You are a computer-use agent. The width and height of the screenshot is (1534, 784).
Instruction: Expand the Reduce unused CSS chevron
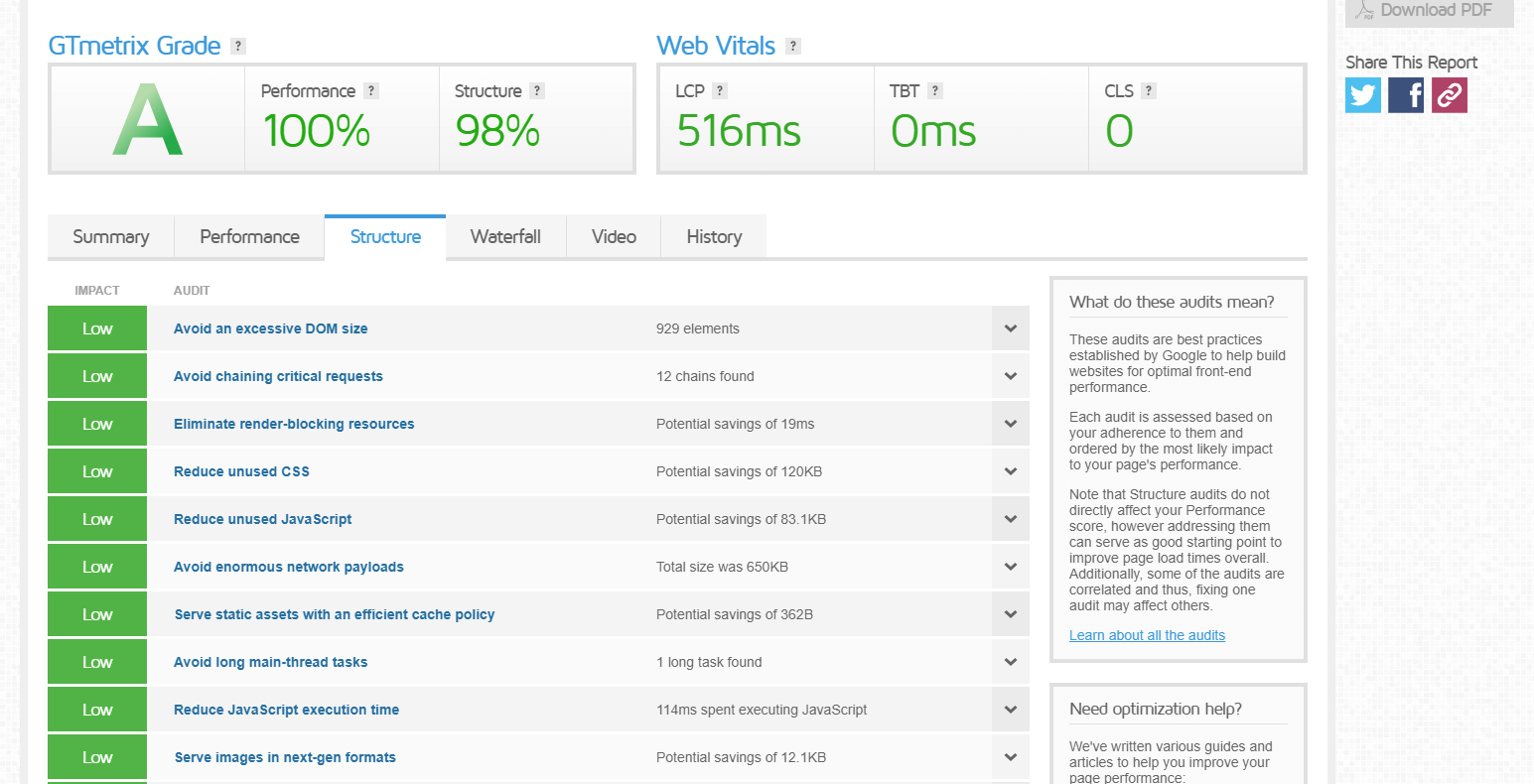pyautogui.click(x=1011, y=471)
